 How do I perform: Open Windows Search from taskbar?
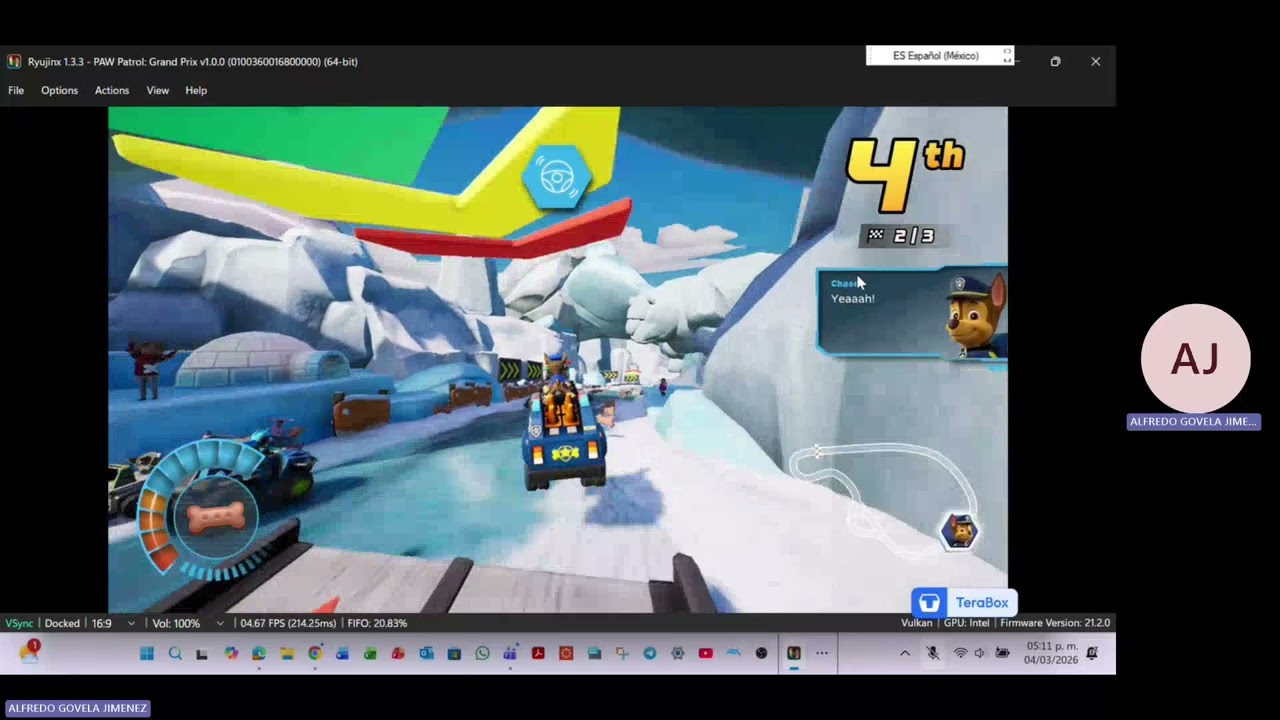(x=175, y=653)
